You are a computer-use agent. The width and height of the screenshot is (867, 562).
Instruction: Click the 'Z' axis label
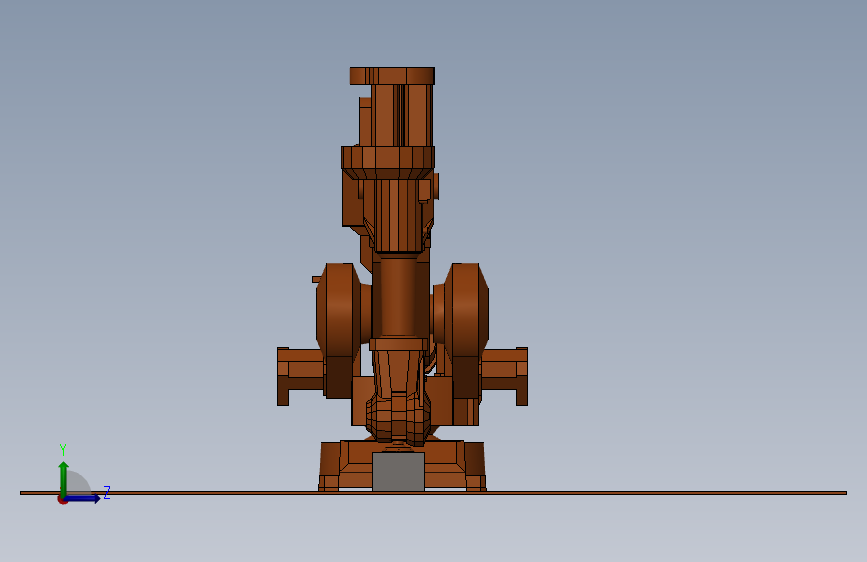point(107,492)
